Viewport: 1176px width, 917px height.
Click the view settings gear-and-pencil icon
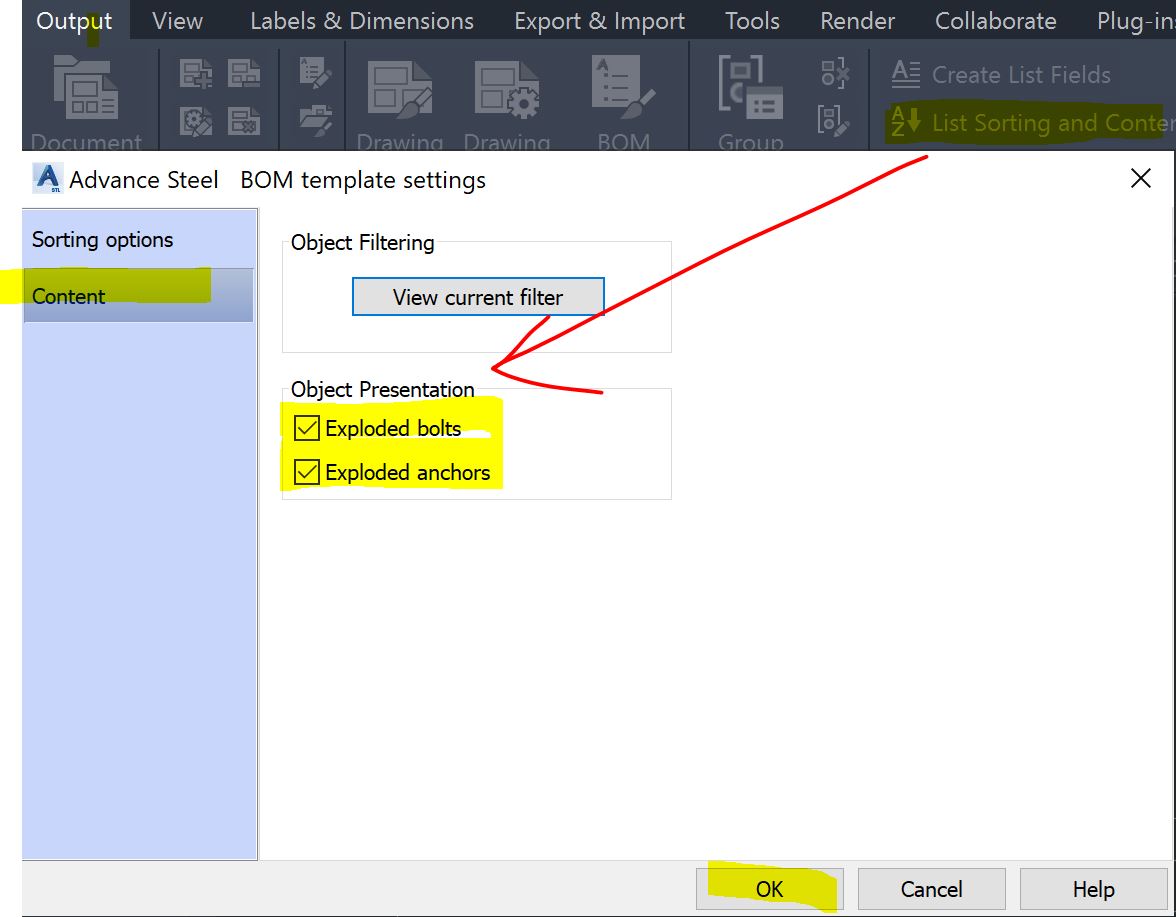[196, 121]
